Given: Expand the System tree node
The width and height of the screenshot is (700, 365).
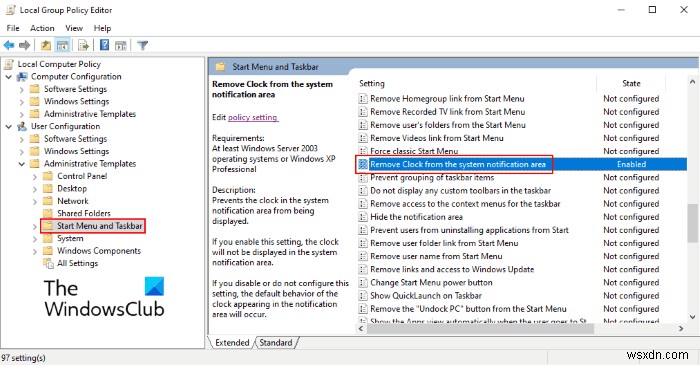Looking at the screenshot, I should coord(35,239).
